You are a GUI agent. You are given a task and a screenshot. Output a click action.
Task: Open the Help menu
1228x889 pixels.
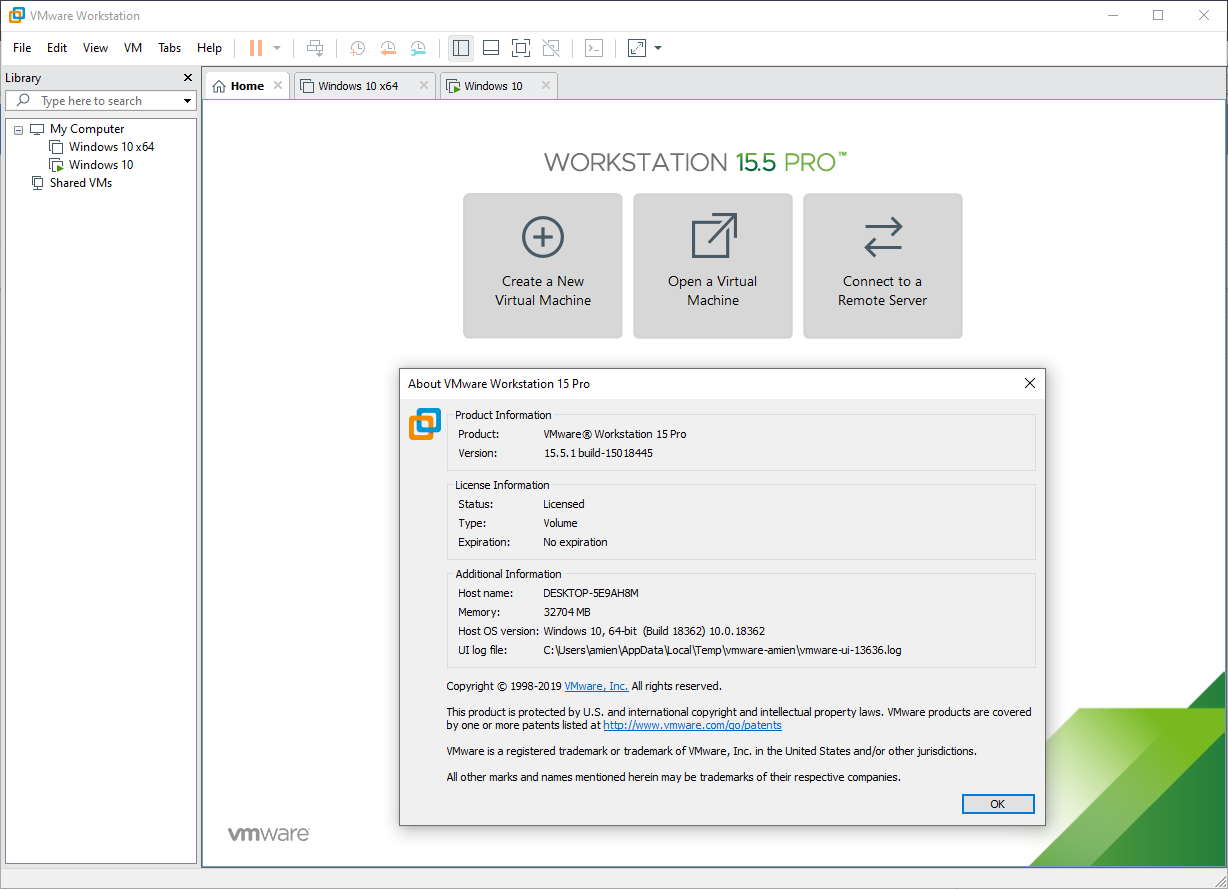pyautogui.click(x=209, y=48)
